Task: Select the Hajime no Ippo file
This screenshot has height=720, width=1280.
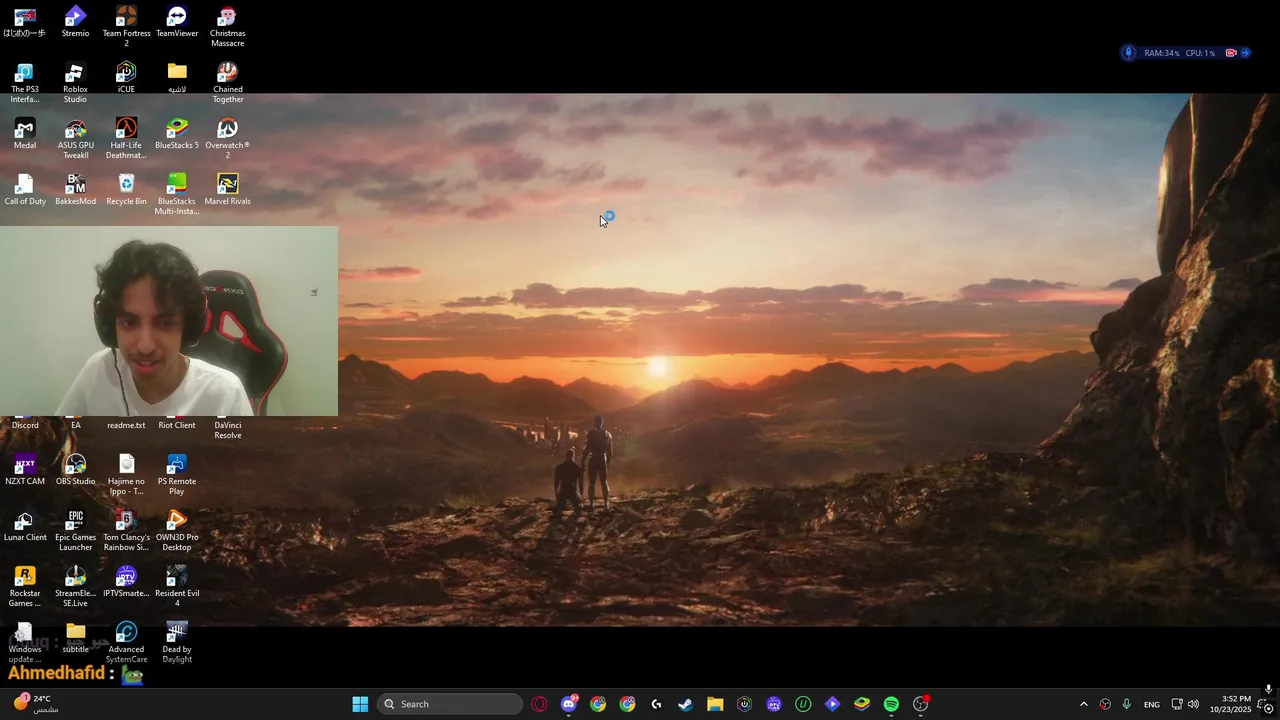Action: tap(126, 474)
